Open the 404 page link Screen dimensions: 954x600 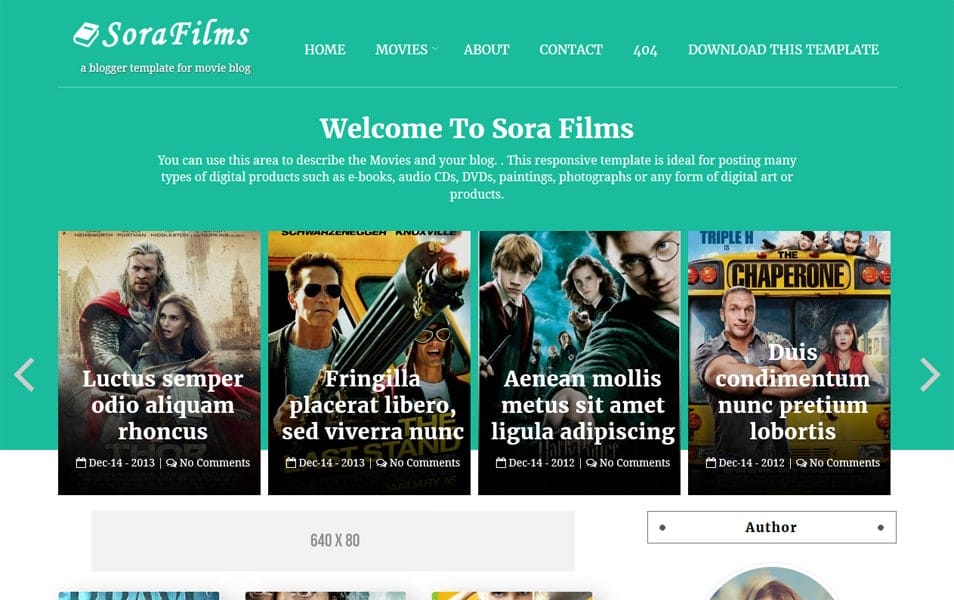pyautogui.click(x=646, y=48)
